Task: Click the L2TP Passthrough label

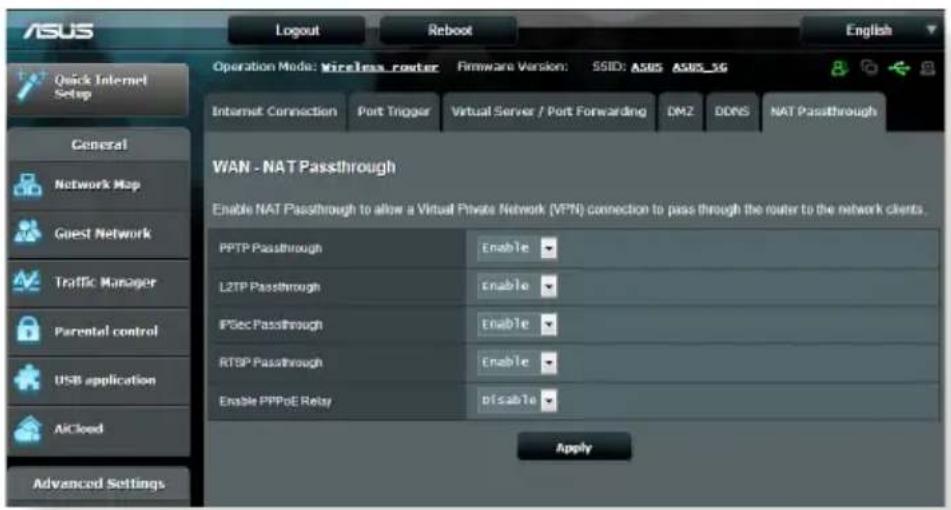Action: pos(269,287)
